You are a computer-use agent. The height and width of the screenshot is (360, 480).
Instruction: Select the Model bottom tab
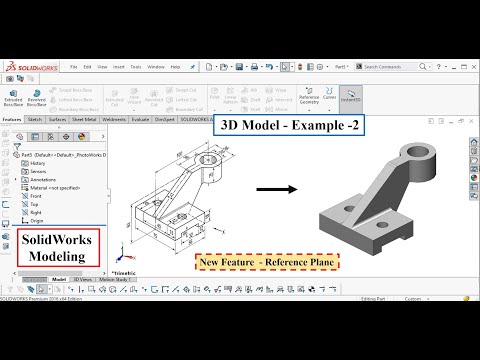pos(59,279)
